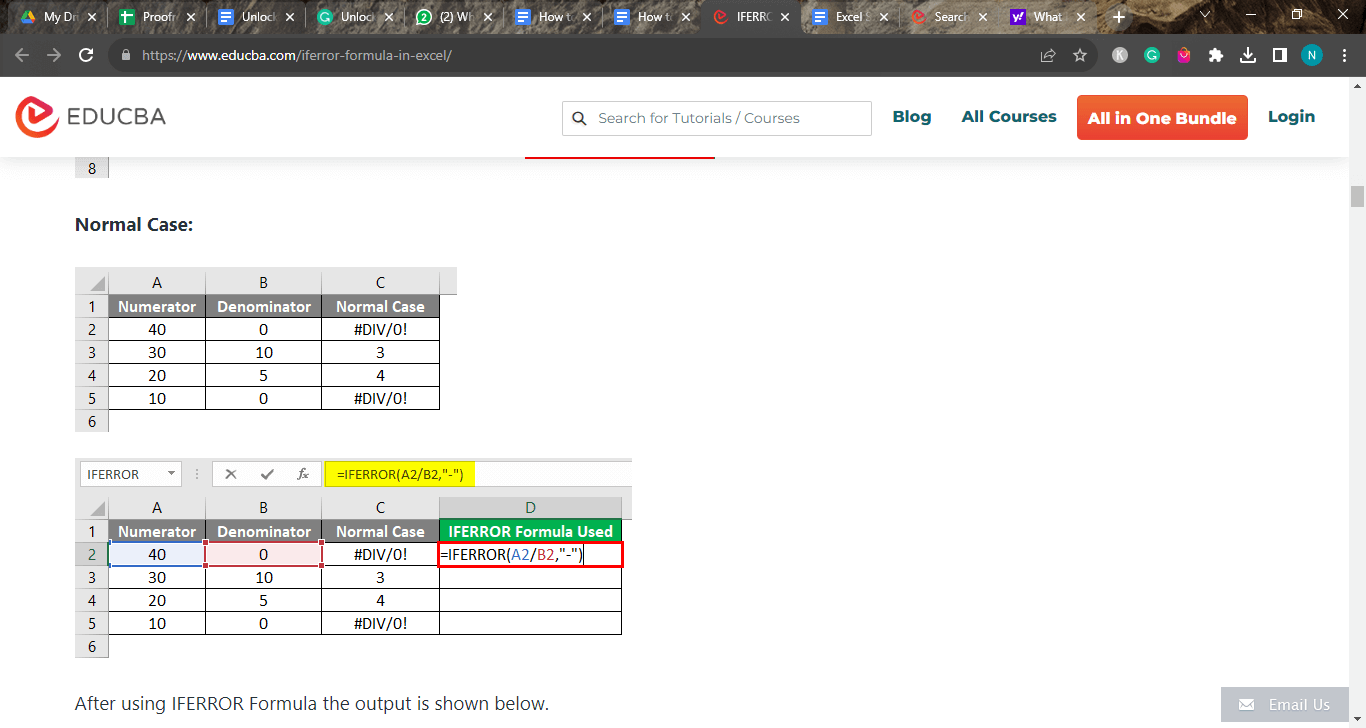Click the formula bar cancel X icon
Viewport: 1366px width, 728px height.
pos(231,474)
